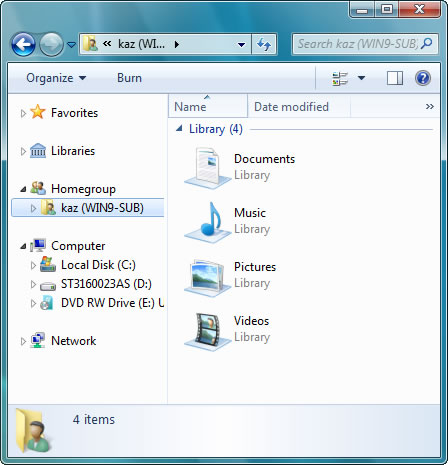448x465 pixels.
Task: Select the Pictures library icon
Action: click(208, 277)
